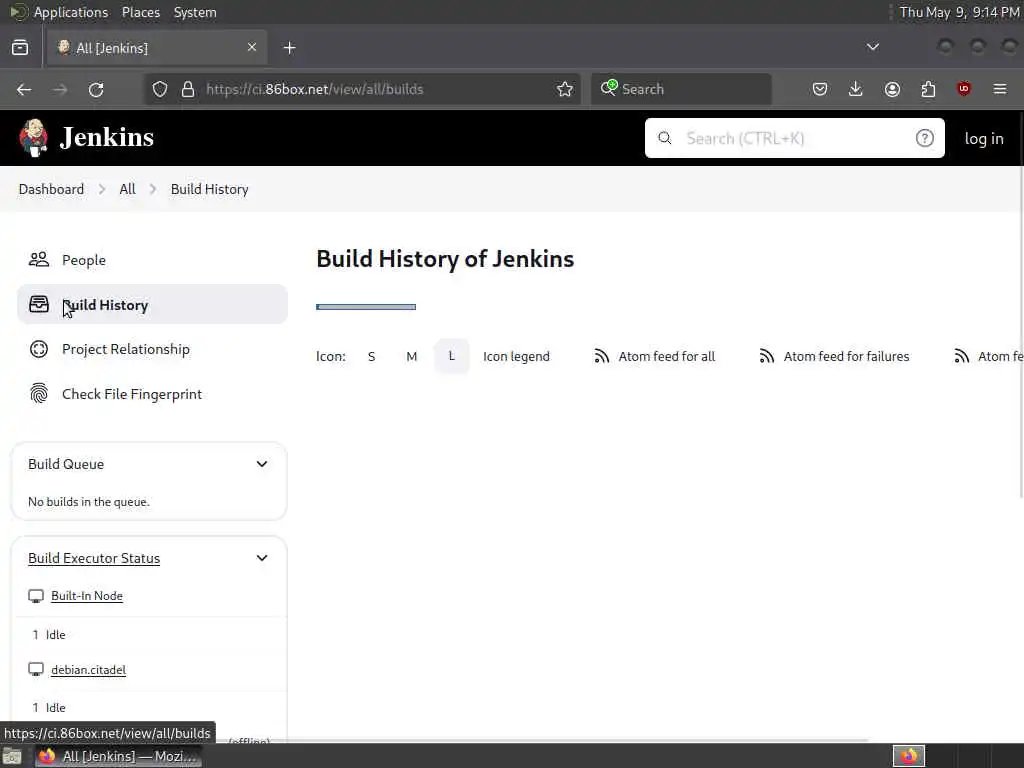Image resolution: width=1024 pixels, height=768 pixels.
Task: Click the build history loading progress bar
Action: pos(366,307)
